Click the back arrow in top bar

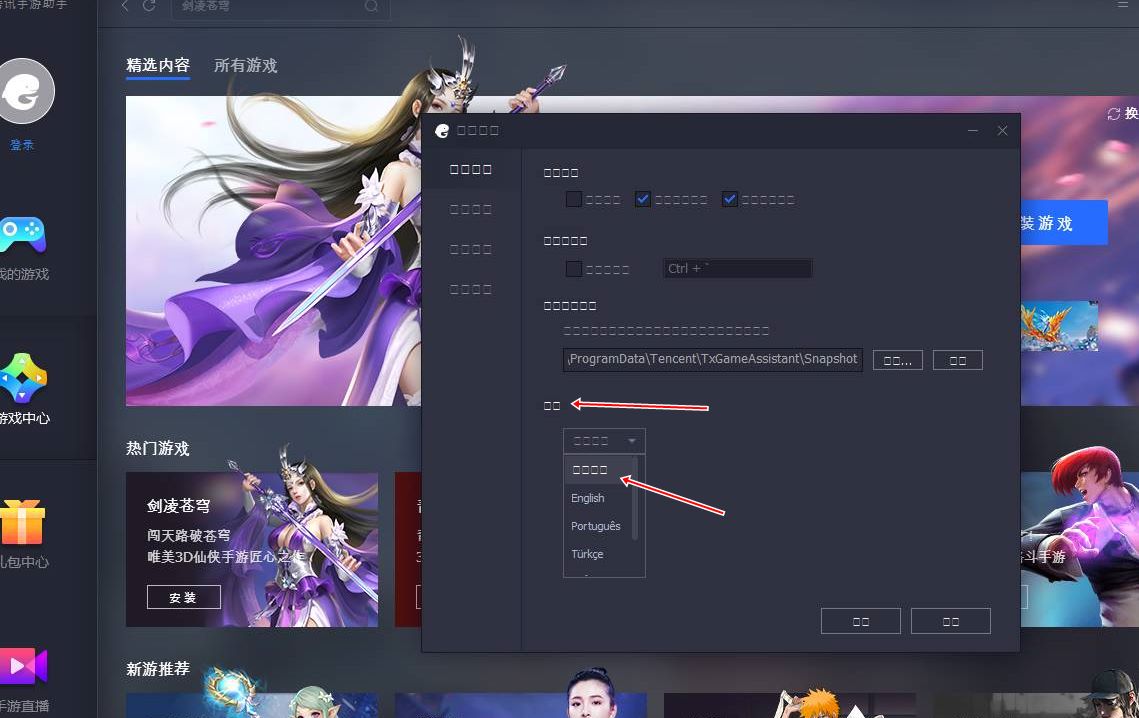(125, 6)
